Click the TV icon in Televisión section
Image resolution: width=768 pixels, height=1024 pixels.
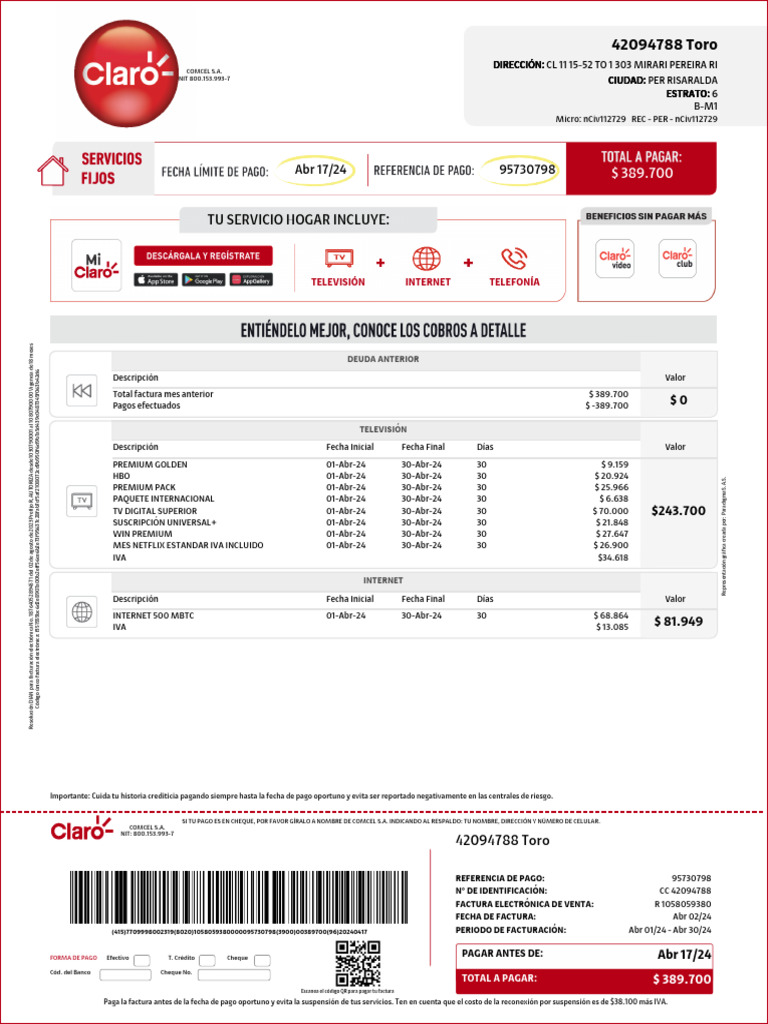82,501
